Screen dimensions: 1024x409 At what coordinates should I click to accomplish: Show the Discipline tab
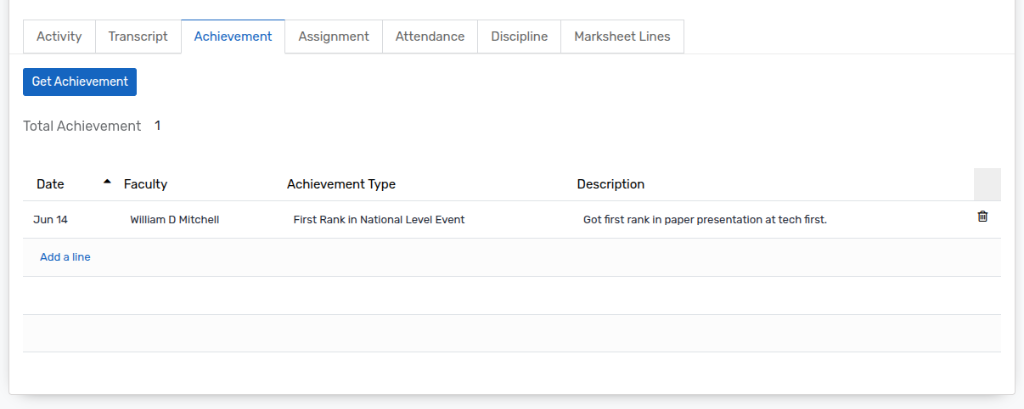(519, 37)
